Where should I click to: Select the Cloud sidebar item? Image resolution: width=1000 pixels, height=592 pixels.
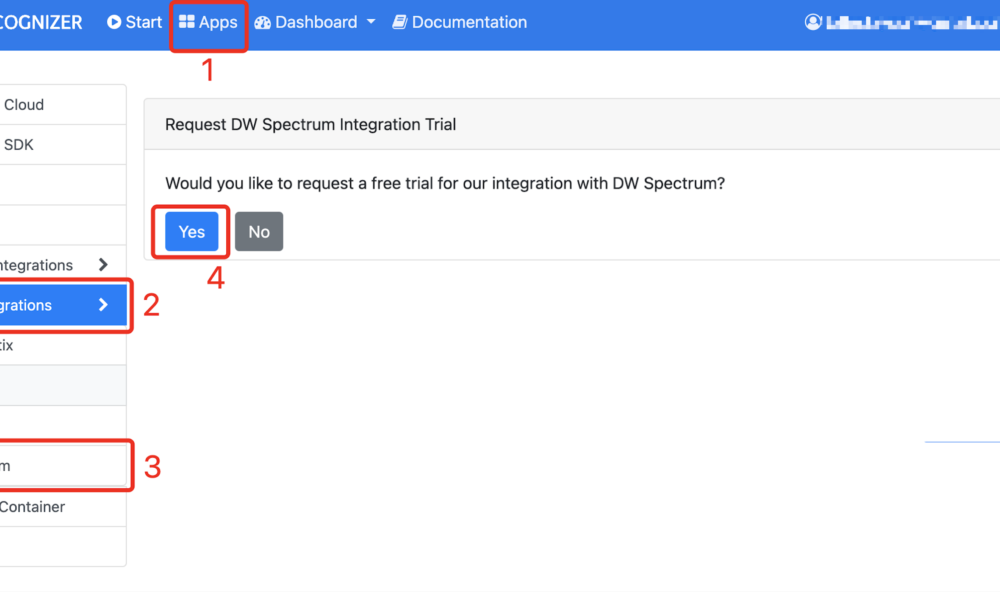[63, 105]
